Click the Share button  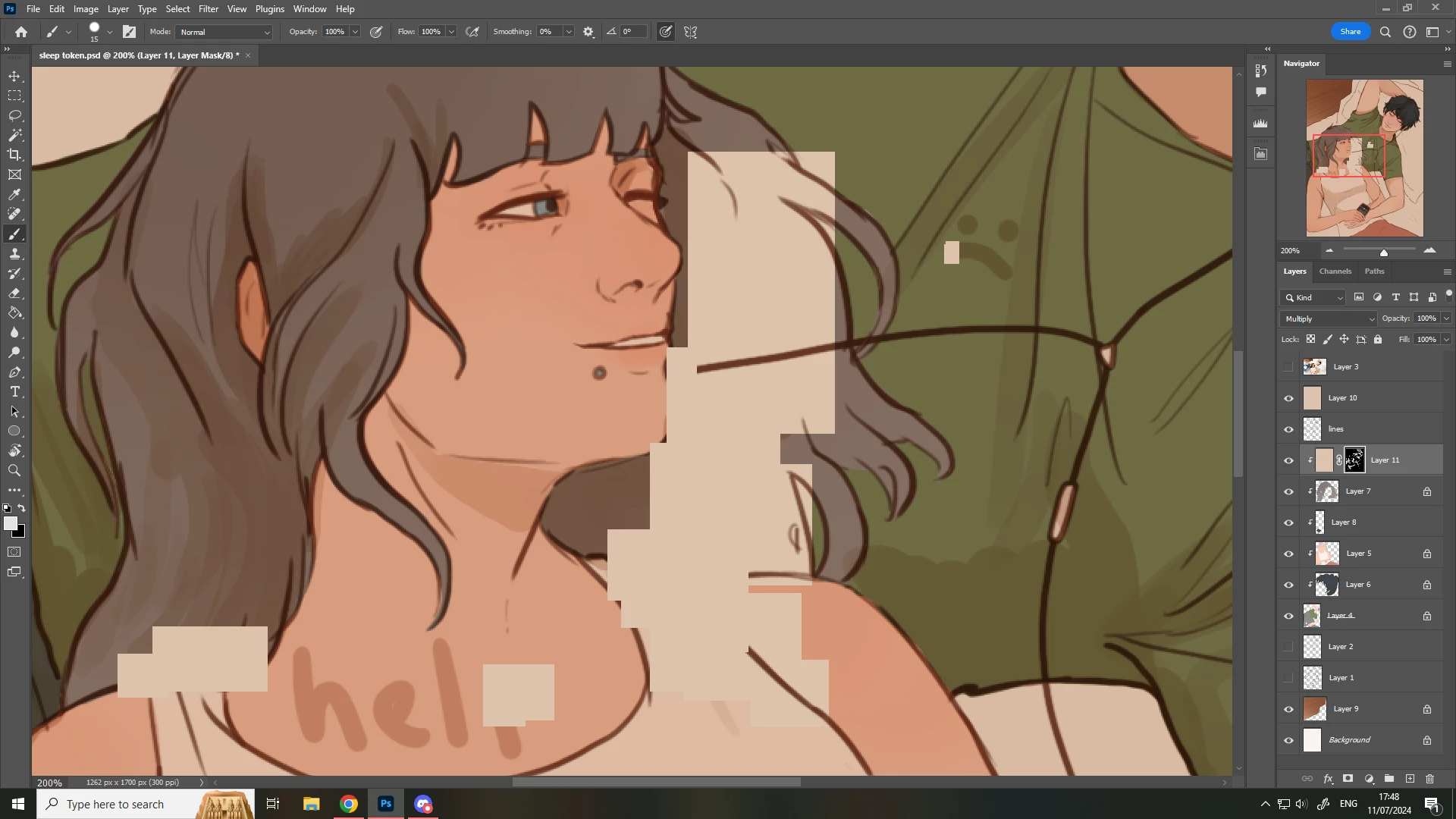pyautogui.click(x=1350, y=32)
